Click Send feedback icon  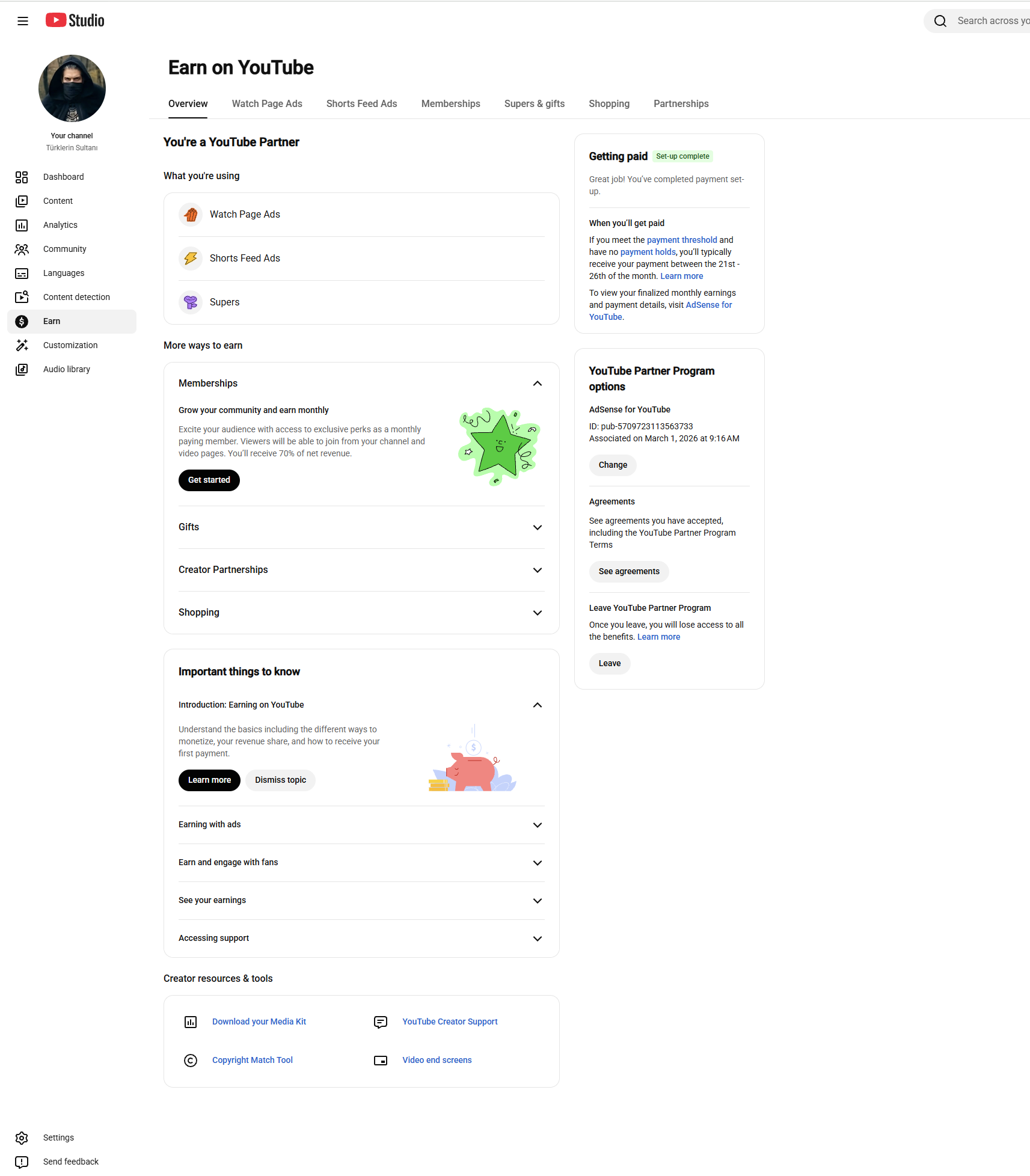[x=22, y=1162]
